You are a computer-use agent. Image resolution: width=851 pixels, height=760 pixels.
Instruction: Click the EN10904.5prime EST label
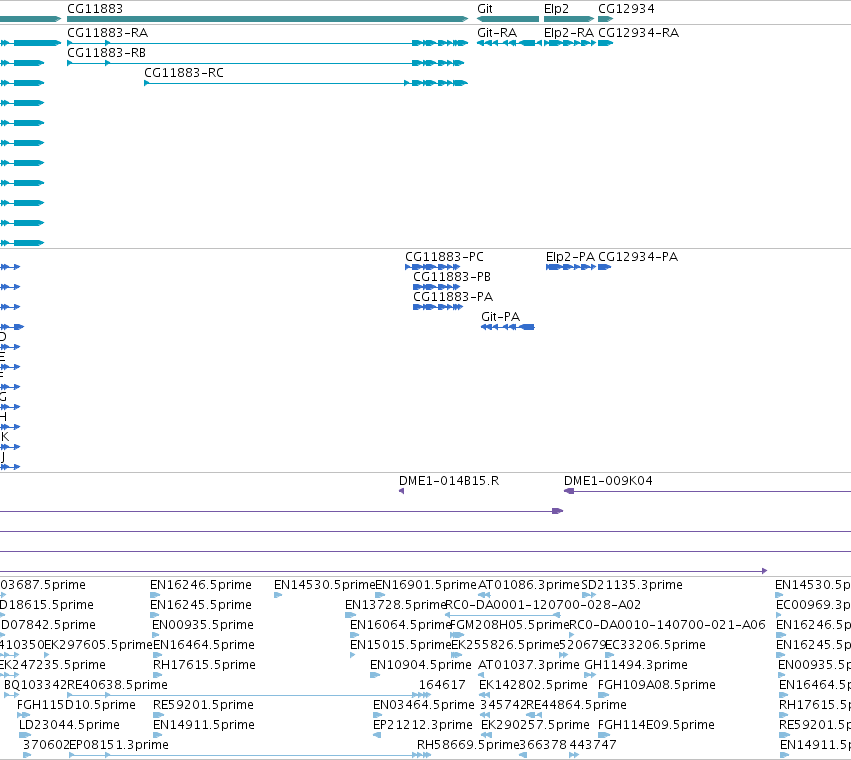[421, 665]
